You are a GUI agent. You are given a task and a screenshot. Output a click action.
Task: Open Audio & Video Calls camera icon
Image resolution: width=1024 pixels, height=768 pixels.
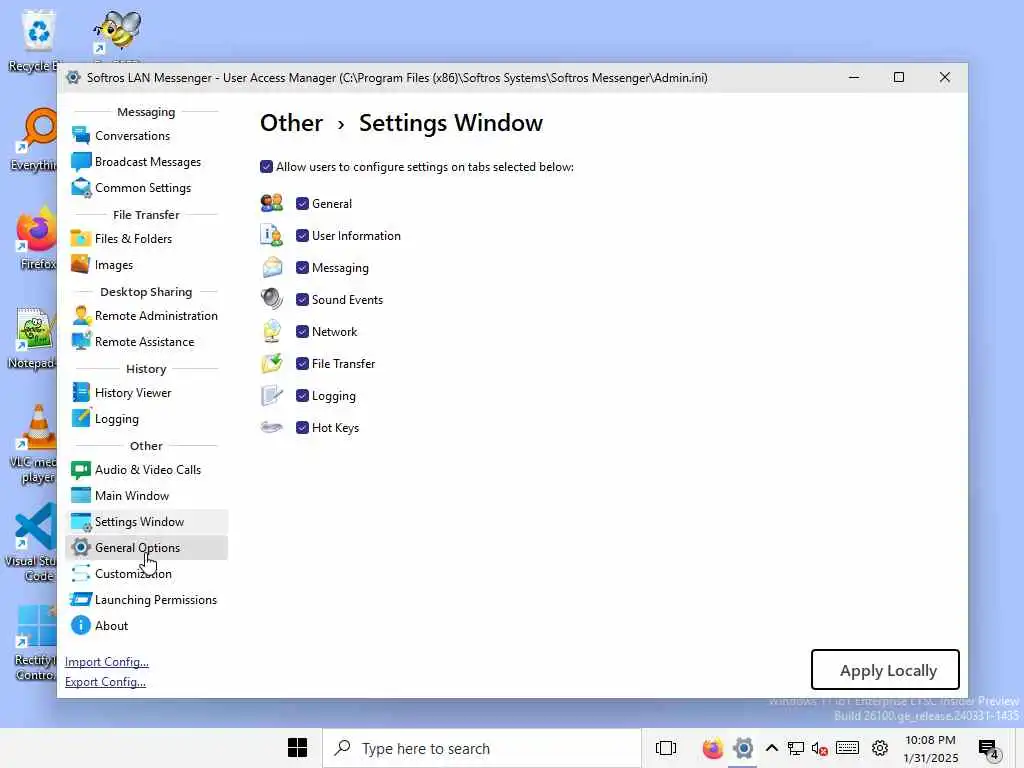pyautogui.click(x=81, y=470)
